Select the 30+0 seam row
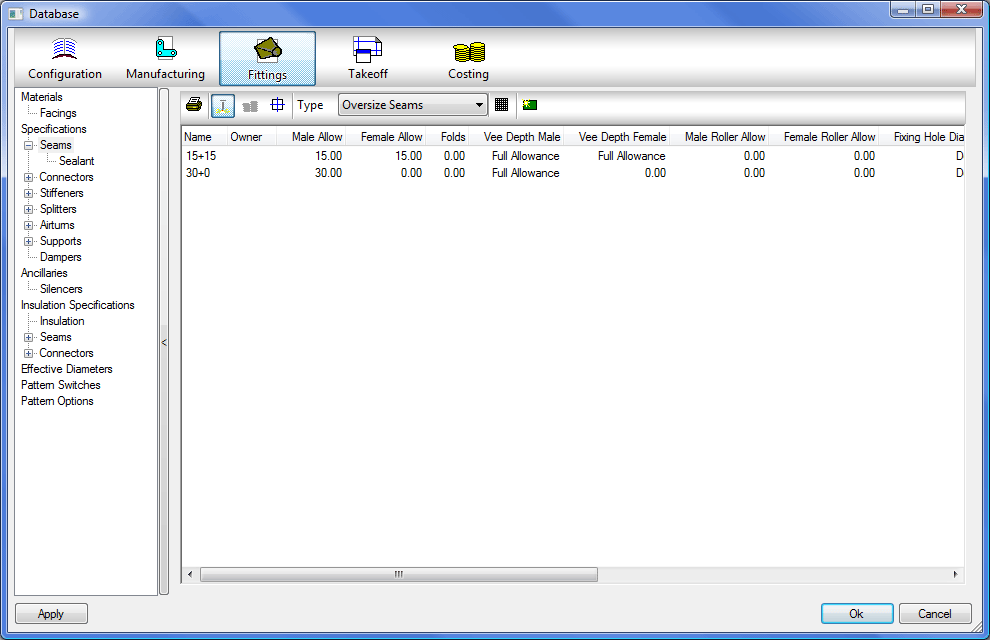This screenshot has width=990, height=640. [573, 173]
